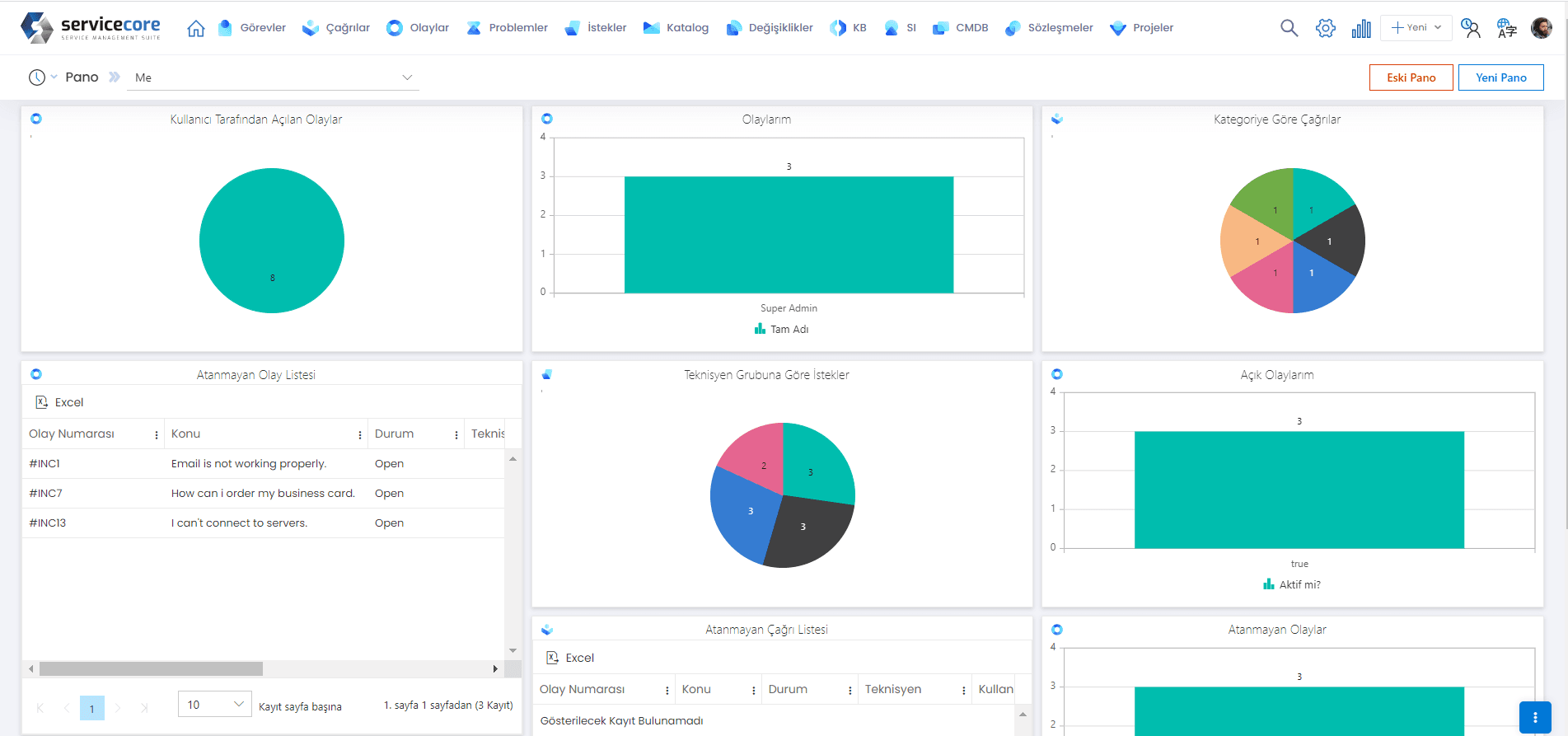Open the CMDB menu
This screenshot has width=1568, height=736.
[x=961, y=28]
